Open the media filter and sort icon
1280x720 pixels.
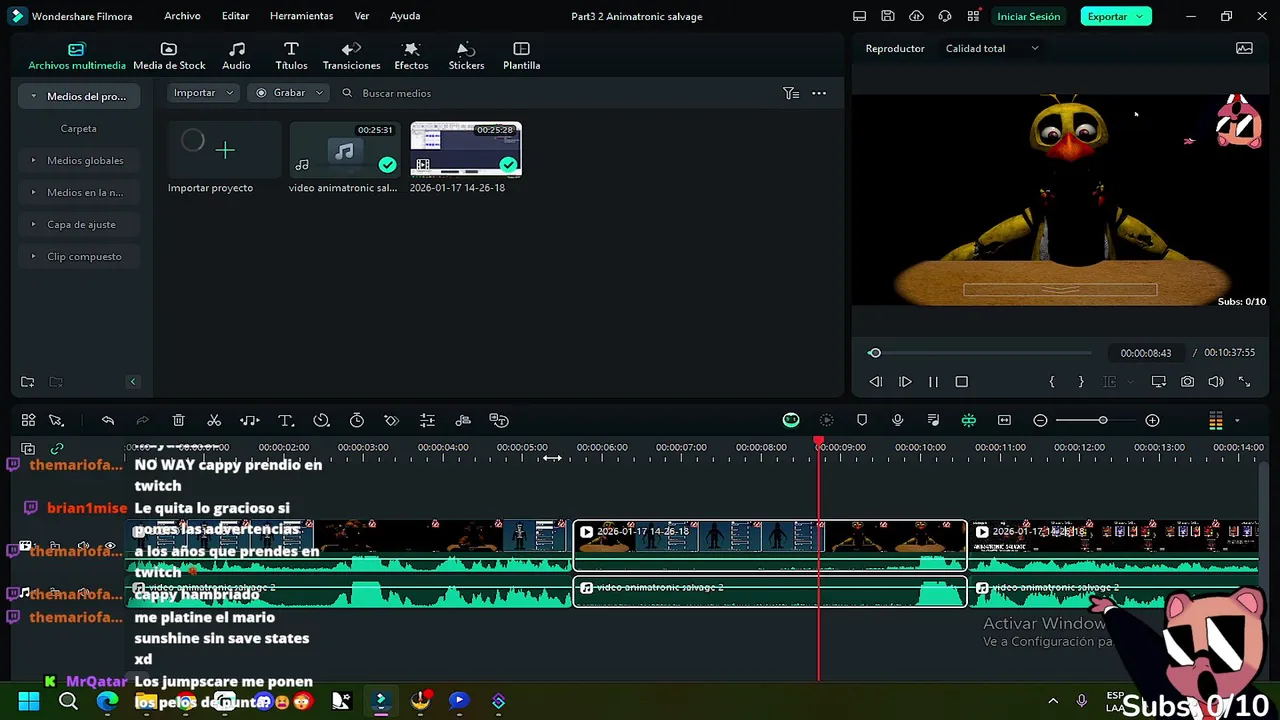tap(791, 93)
